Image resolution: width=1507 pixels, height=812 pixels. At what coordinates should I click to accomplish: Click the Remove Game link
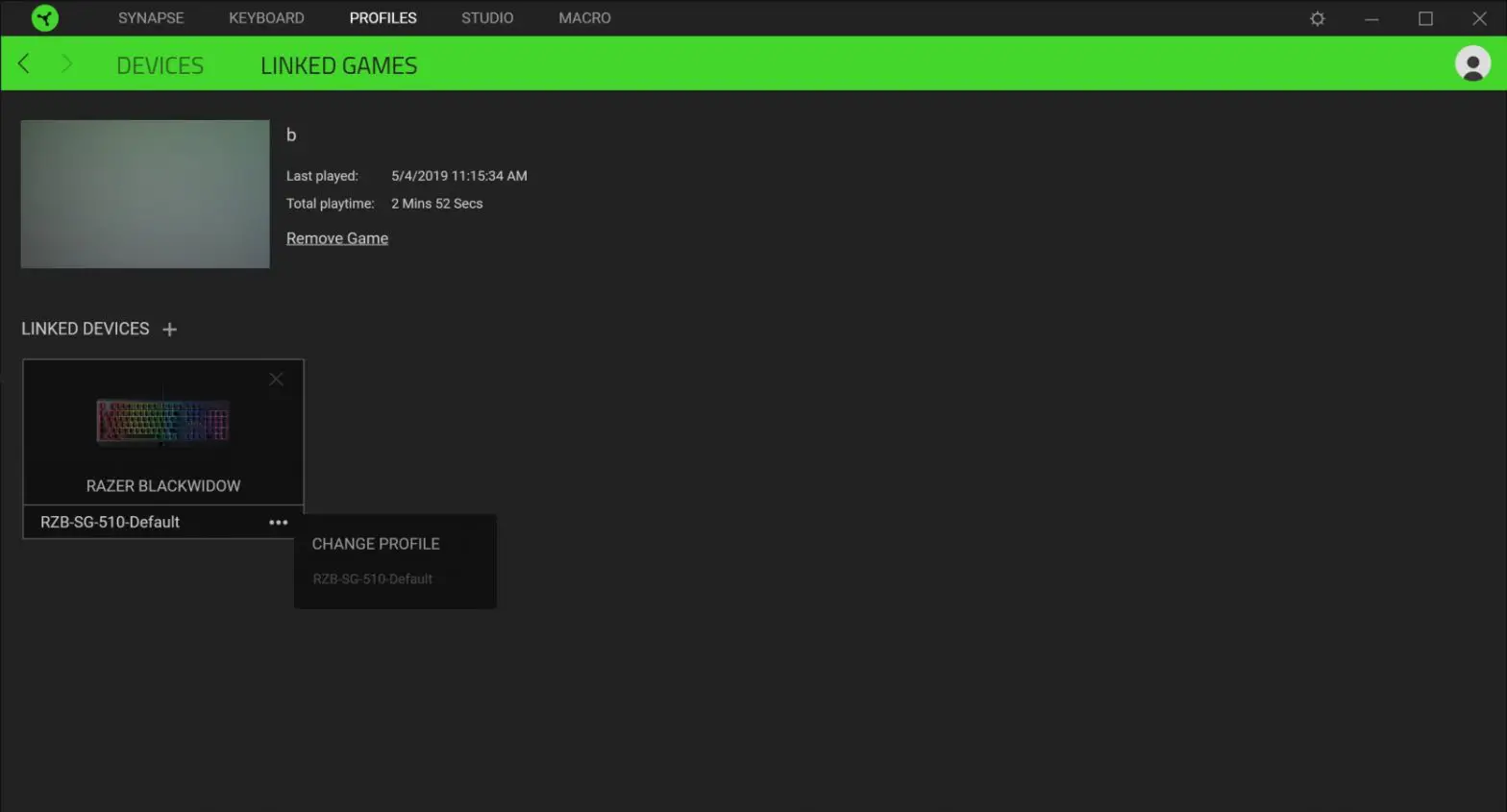tap(337, 238)
